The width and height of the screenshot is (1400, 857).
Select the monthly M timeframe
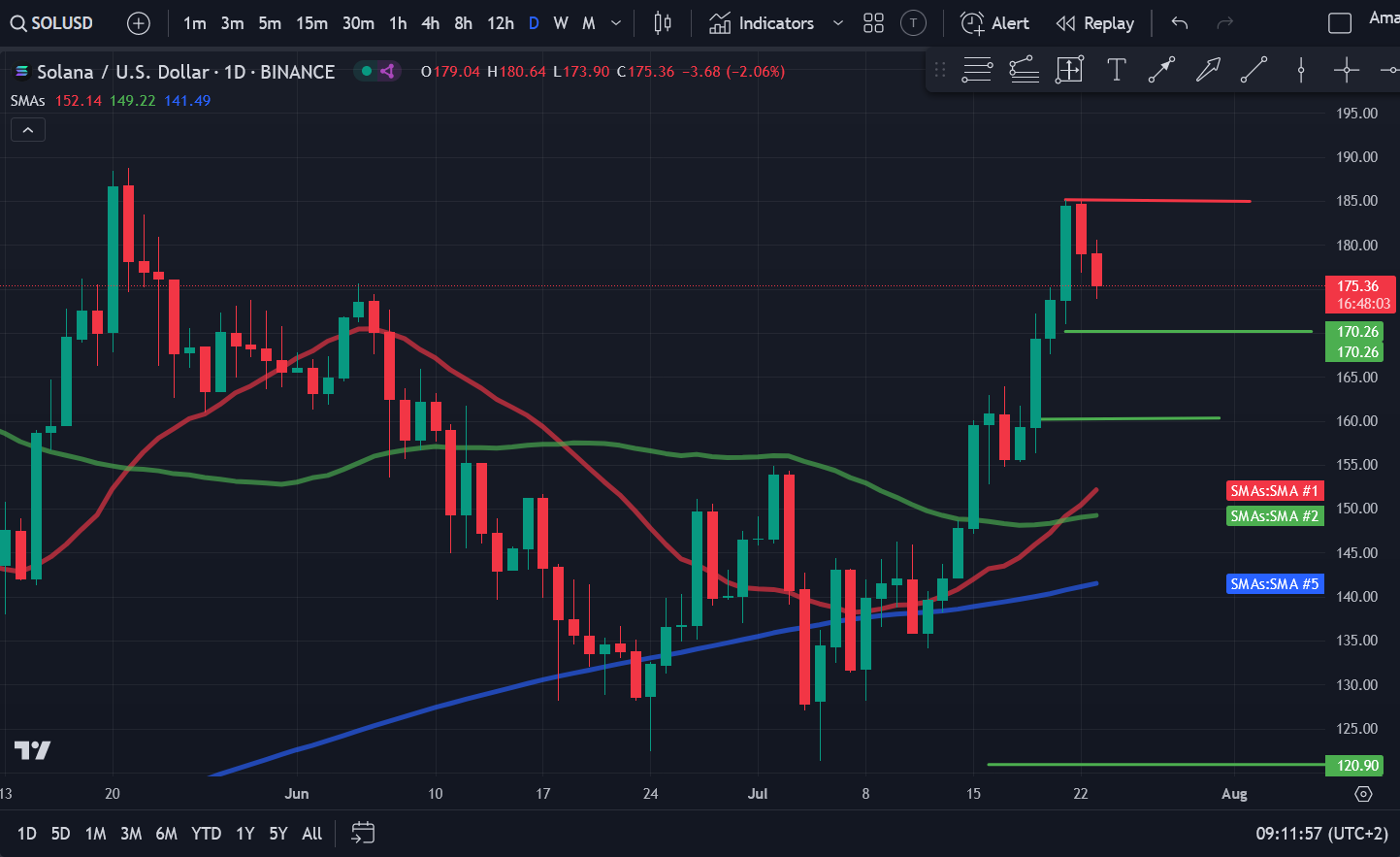(589, 23)
